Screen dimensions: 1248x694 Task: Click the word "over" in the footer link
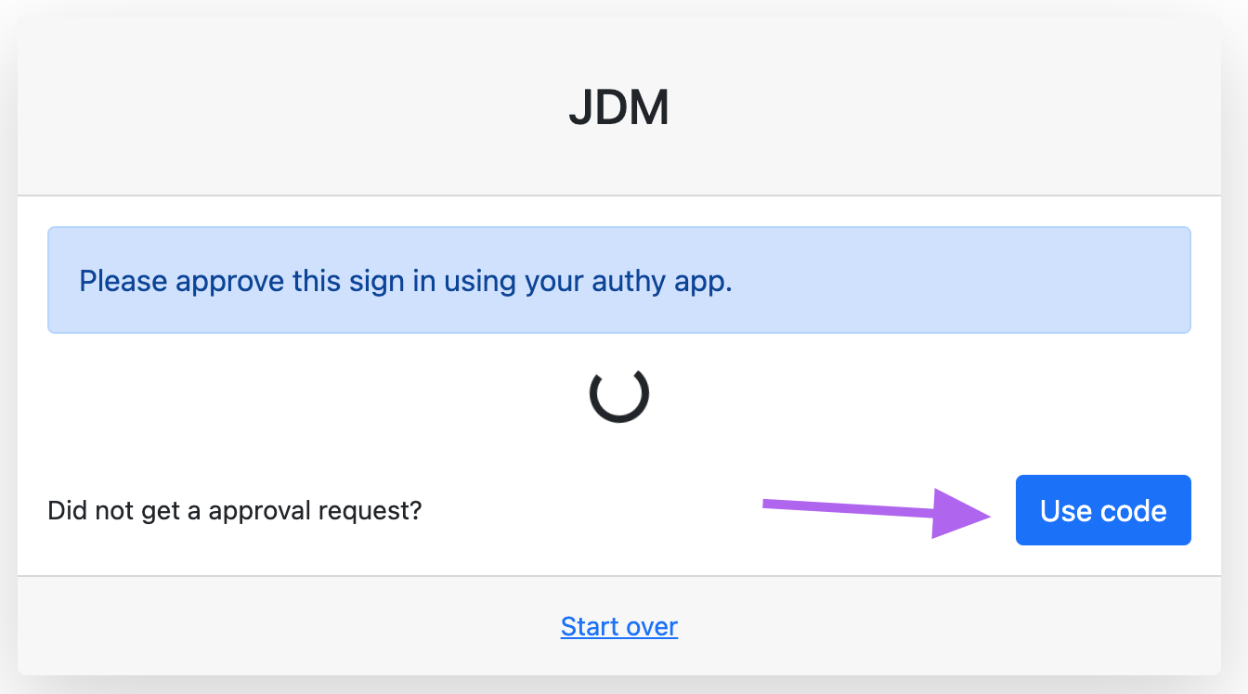(x=652, y=628)
